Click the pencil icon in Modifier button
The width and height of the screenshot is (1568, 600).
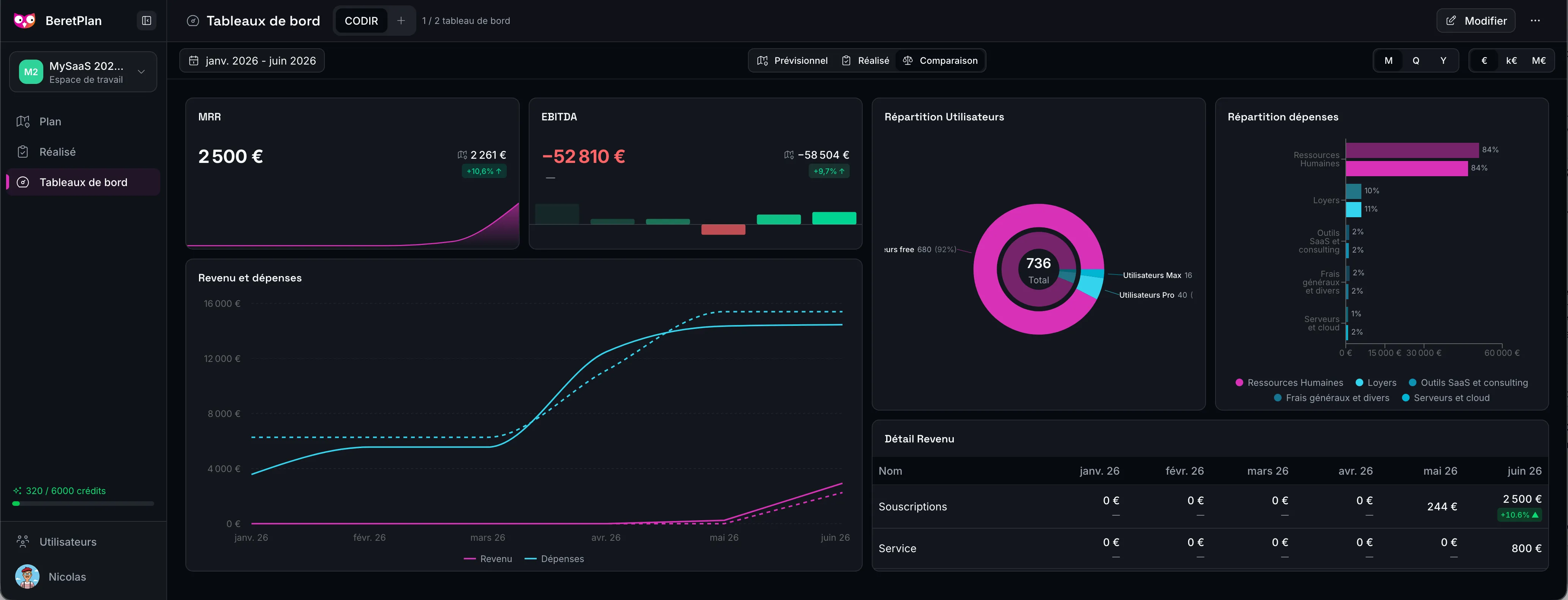[1451, 21]
